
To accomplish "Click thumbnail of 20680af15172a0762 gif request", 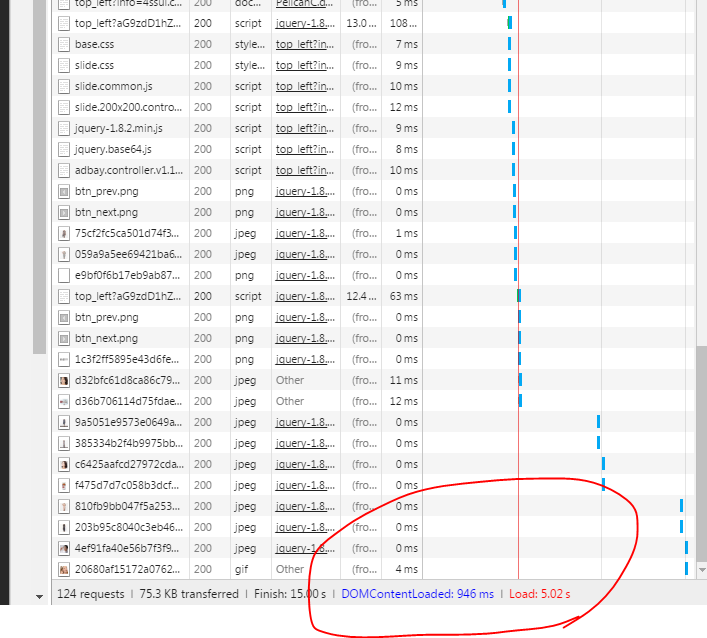I will point(64,569).
